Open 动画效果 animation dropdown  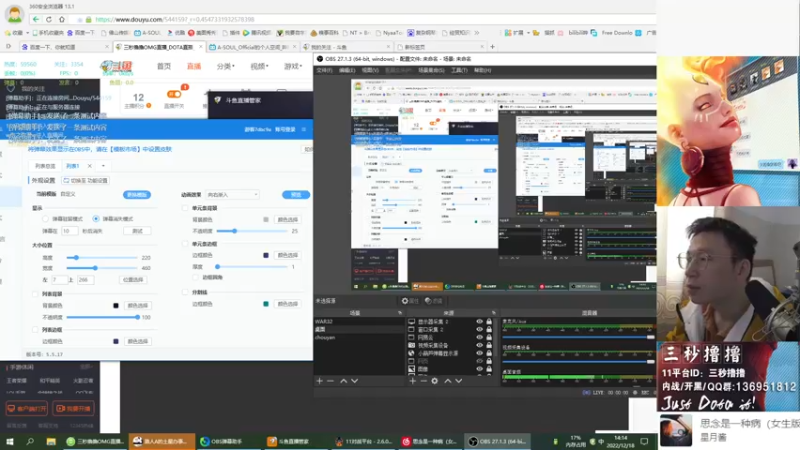pyautogui.click(x=232, y=195)
